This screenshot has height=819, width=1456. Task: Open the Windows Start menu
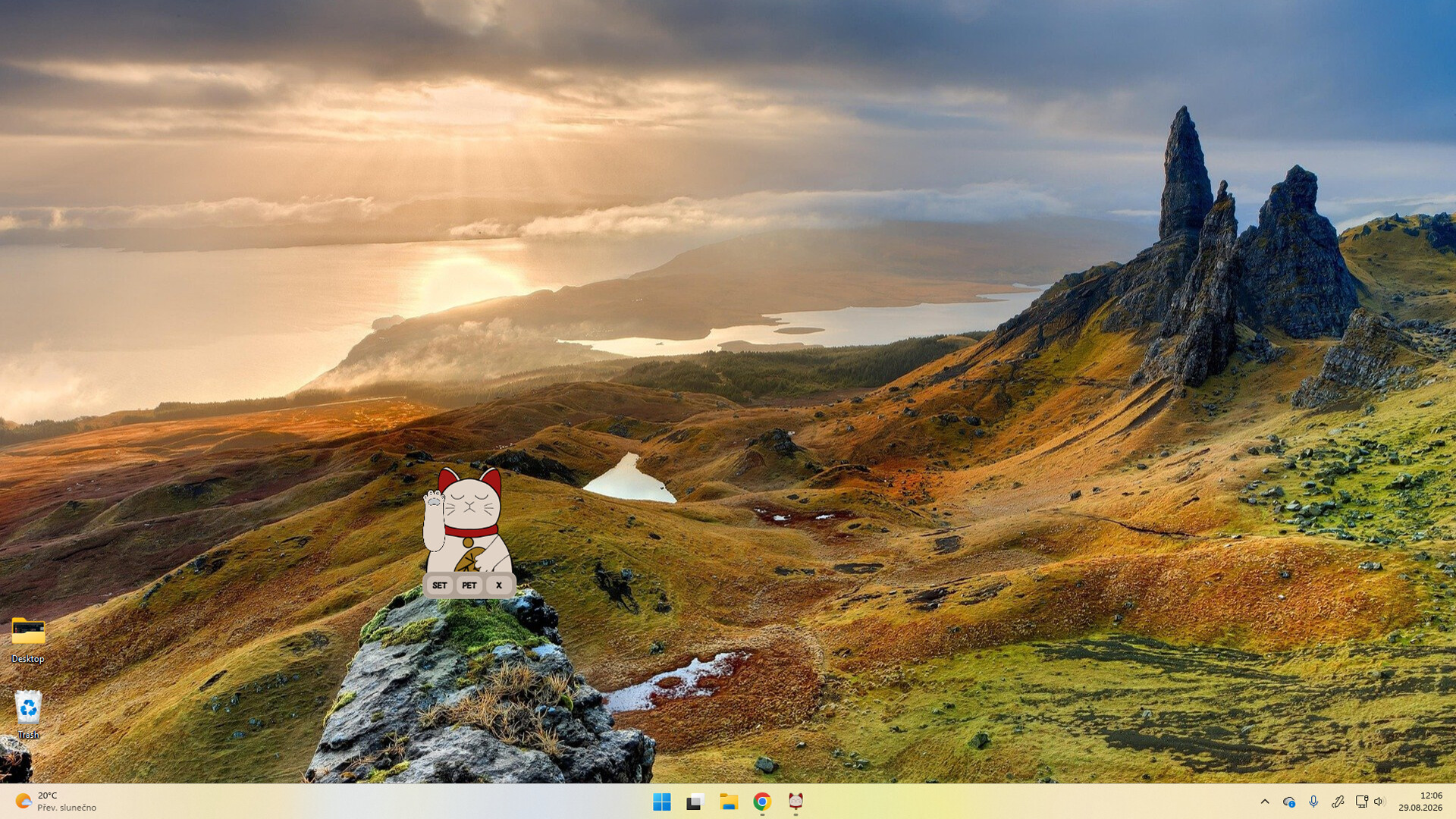click(661, 802)
